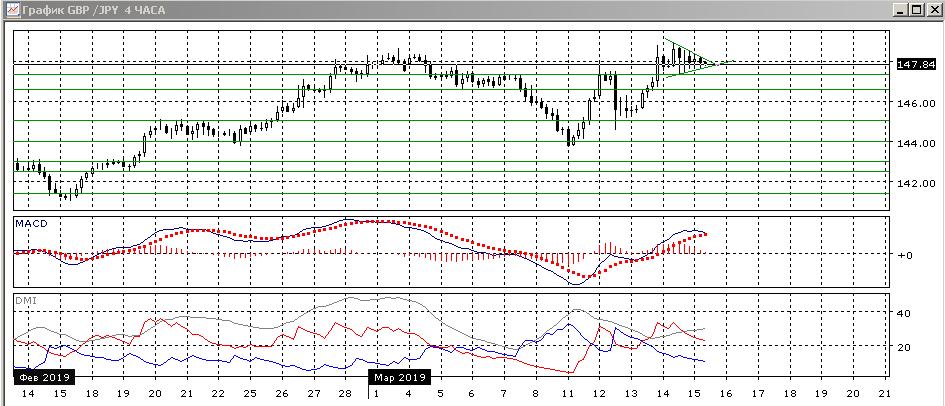This screenshot has width=945, height=406.
Task: Click the MACD indicator label
Action: [29, 224]
